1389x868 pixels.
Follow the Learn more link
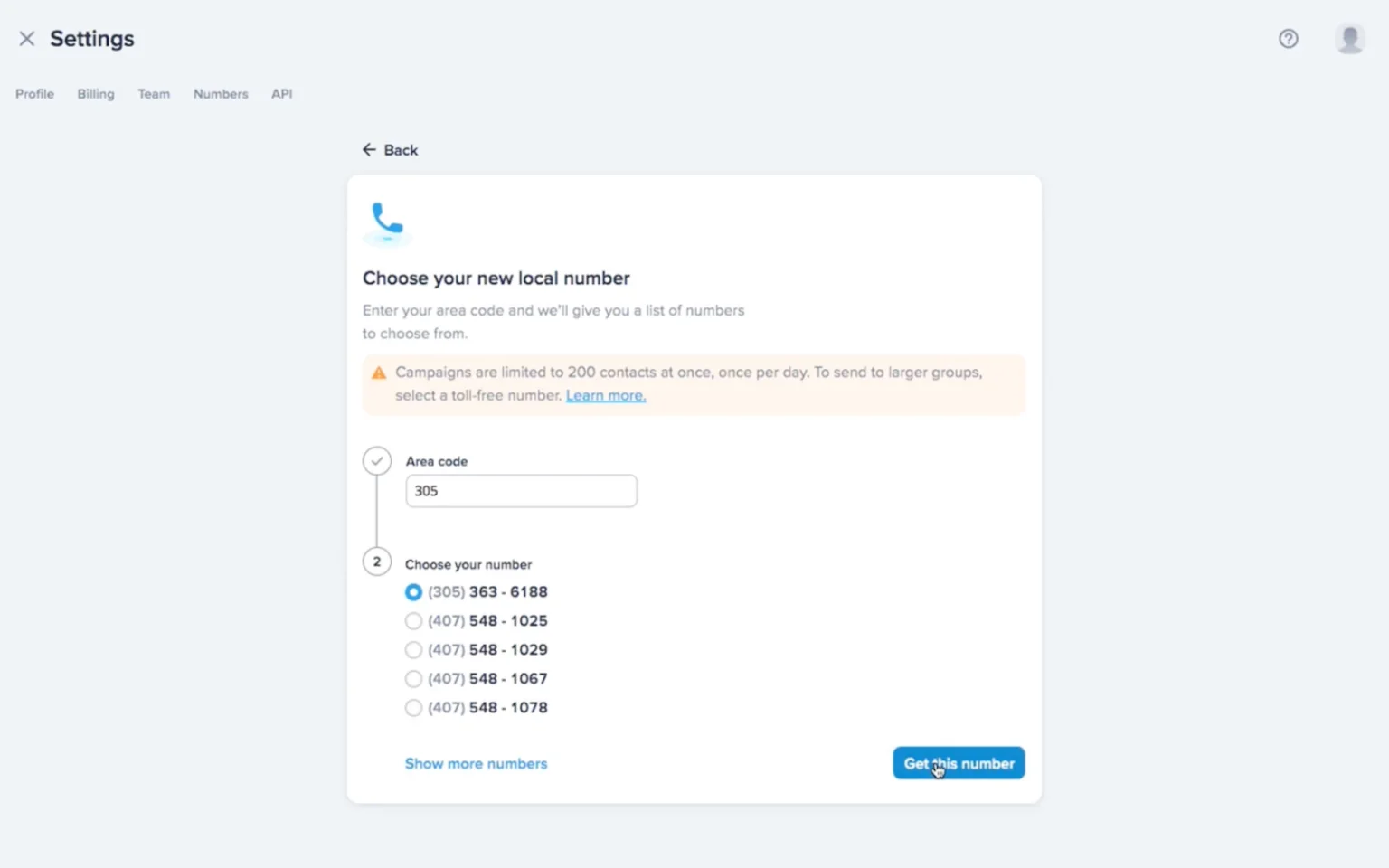[606, 396]
